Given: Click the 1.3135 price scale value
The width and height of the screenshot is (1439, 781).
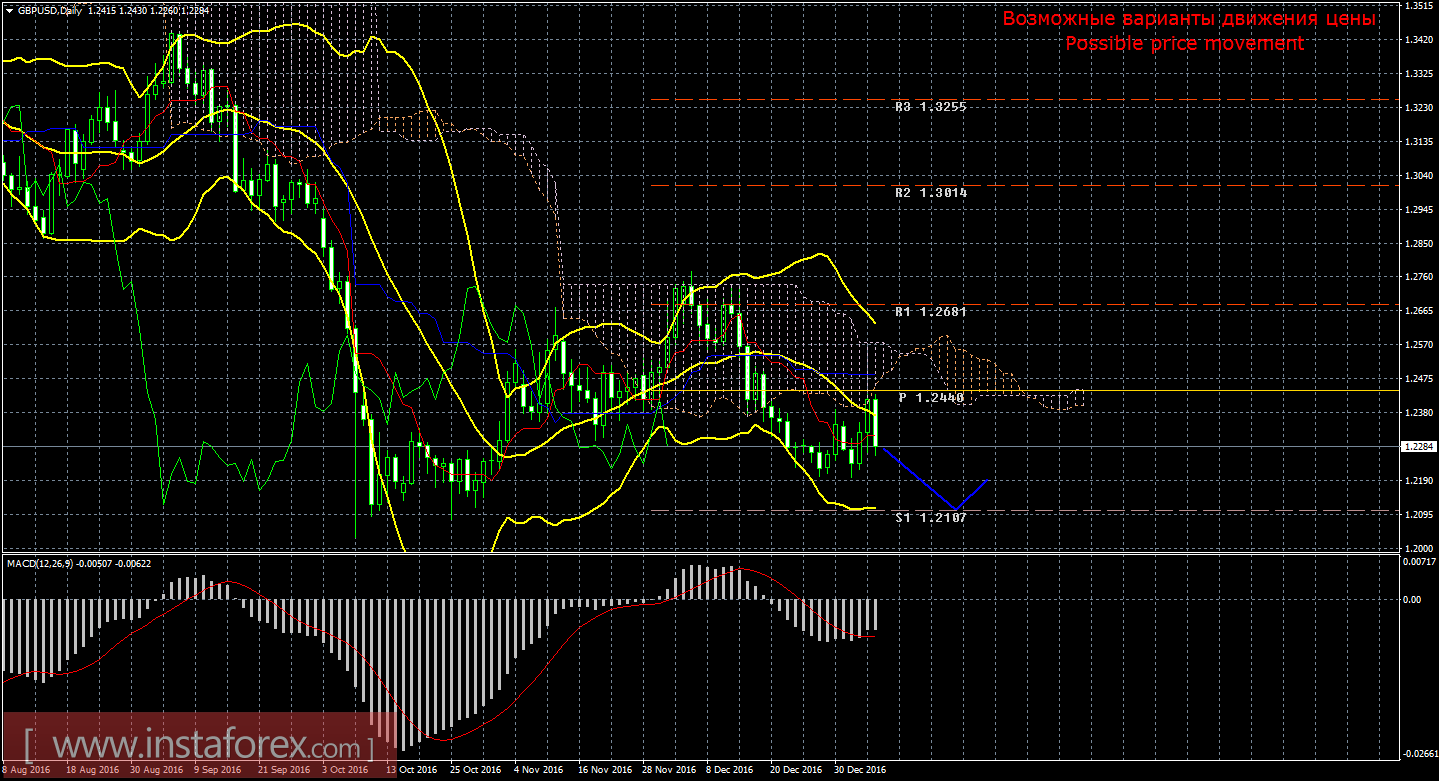Looking at the screenshot, I should point(1419,142).
